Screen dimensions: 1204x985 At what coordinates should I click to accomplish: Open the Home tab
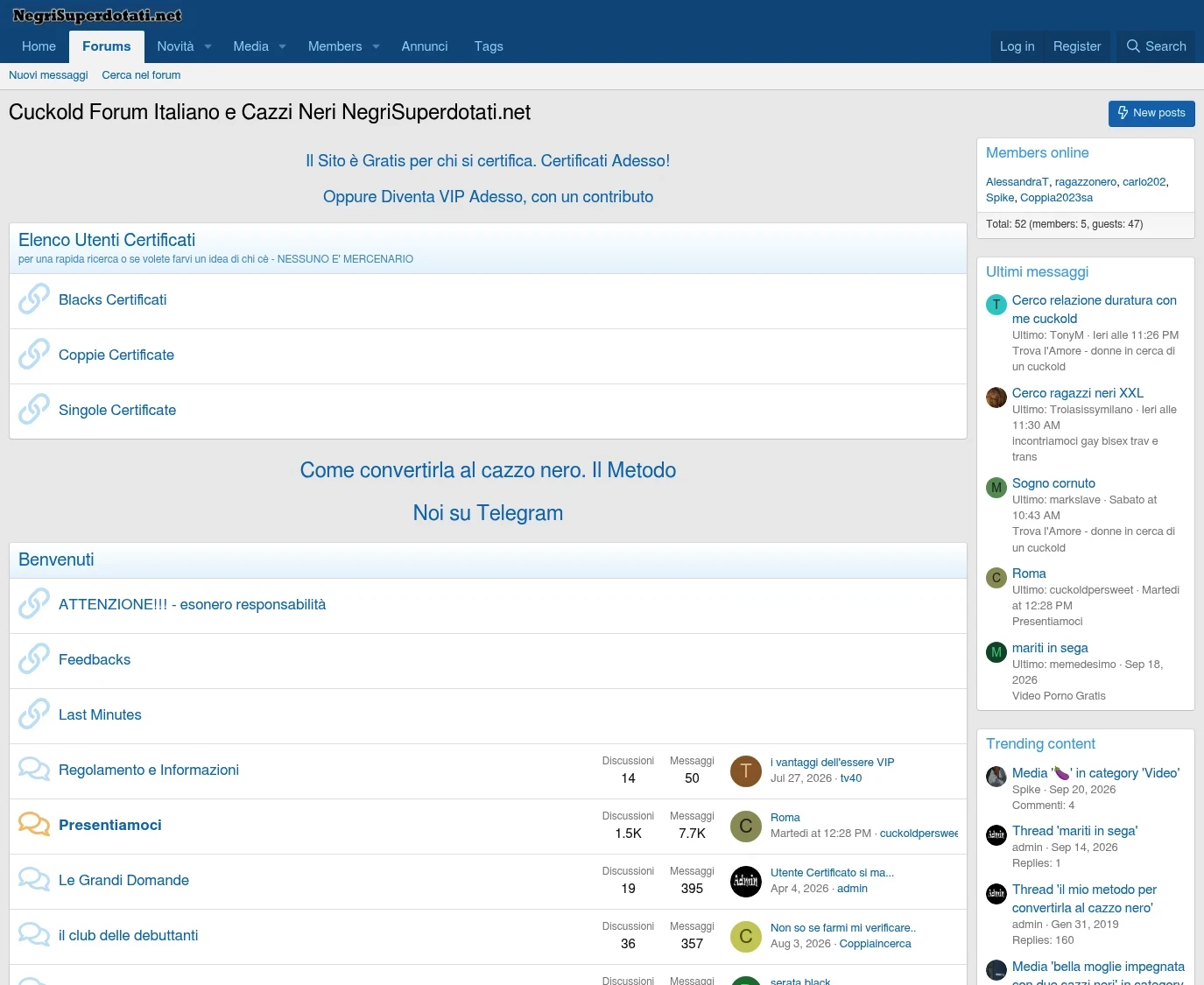(x=39, y=46)
